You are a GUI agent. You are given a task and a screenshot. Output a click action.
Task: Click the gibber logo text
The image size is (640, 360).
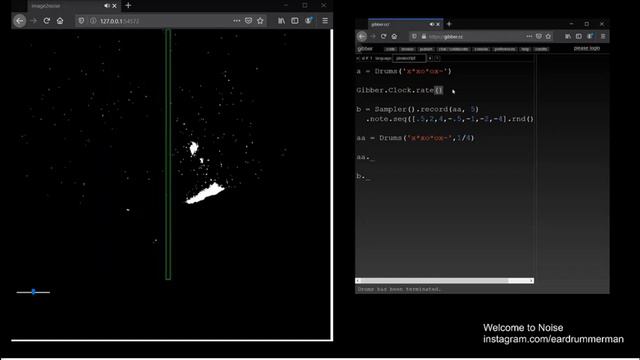pyautogui.click(x=365, y=49)
